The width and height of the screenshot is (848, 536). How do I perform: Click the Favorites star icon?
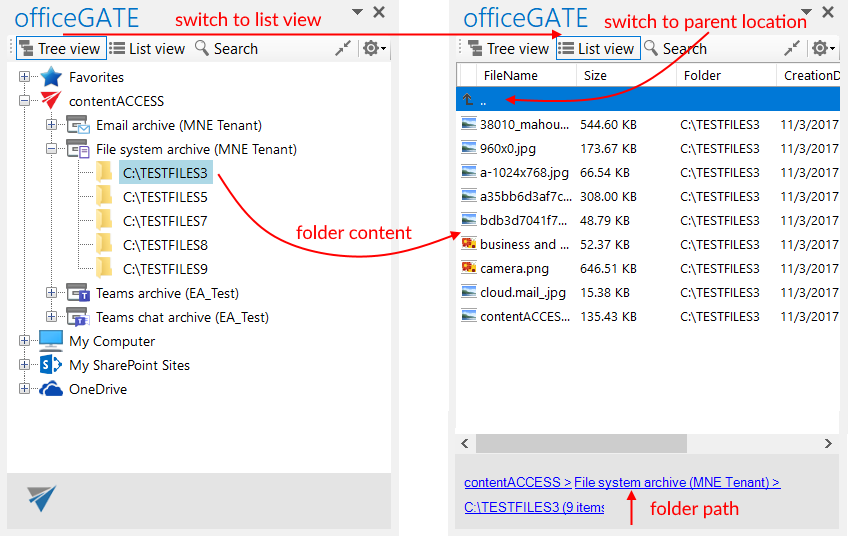50,77
